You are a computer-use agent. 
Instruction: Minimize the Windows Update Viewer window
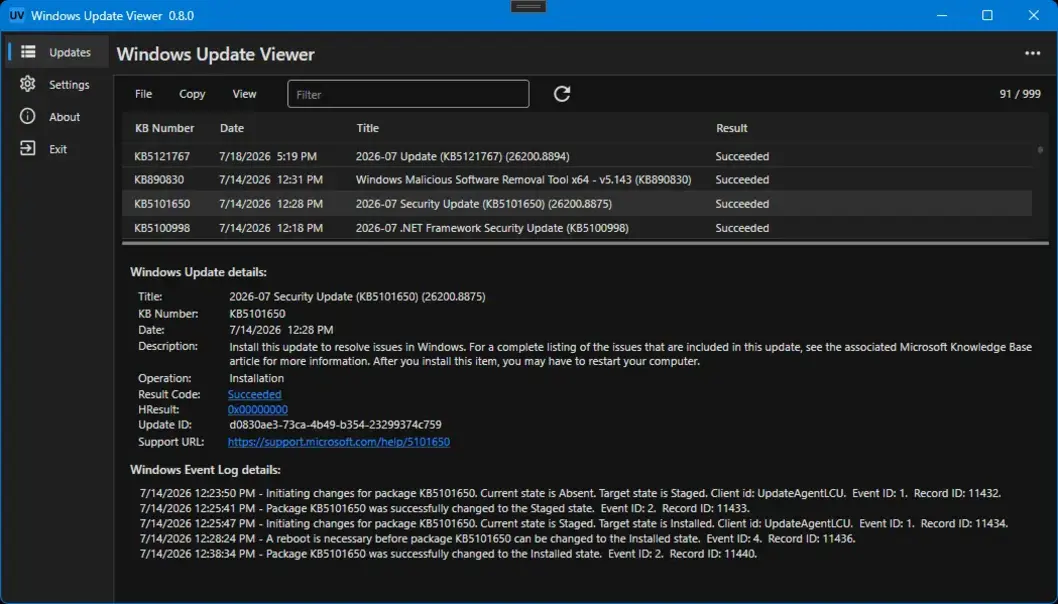pos(942,15)
